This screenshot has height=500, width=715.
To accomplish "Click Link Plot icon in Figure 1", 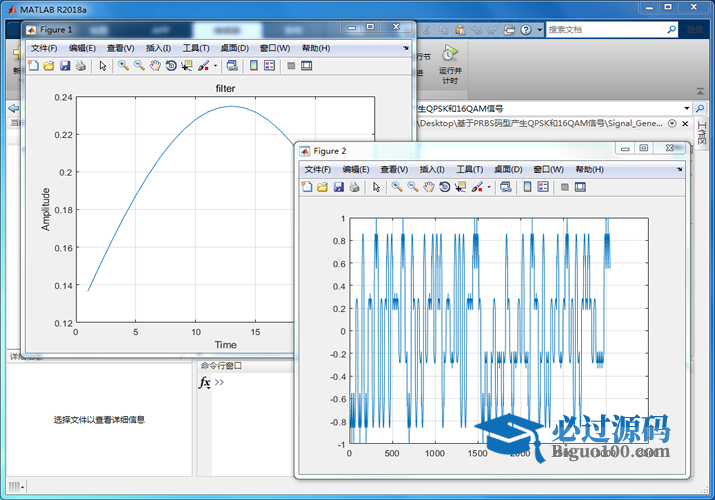I will click(x=232, y=66).
